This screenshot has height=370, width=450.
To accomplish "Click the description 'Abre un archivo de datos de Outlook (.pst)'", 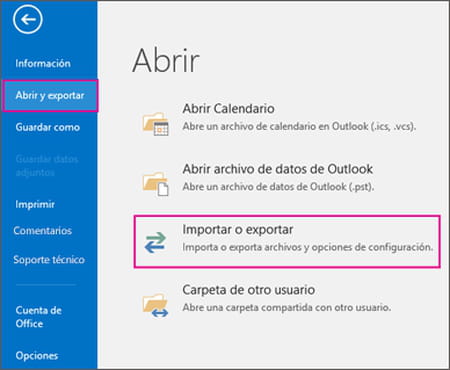I will click(278, 187).
